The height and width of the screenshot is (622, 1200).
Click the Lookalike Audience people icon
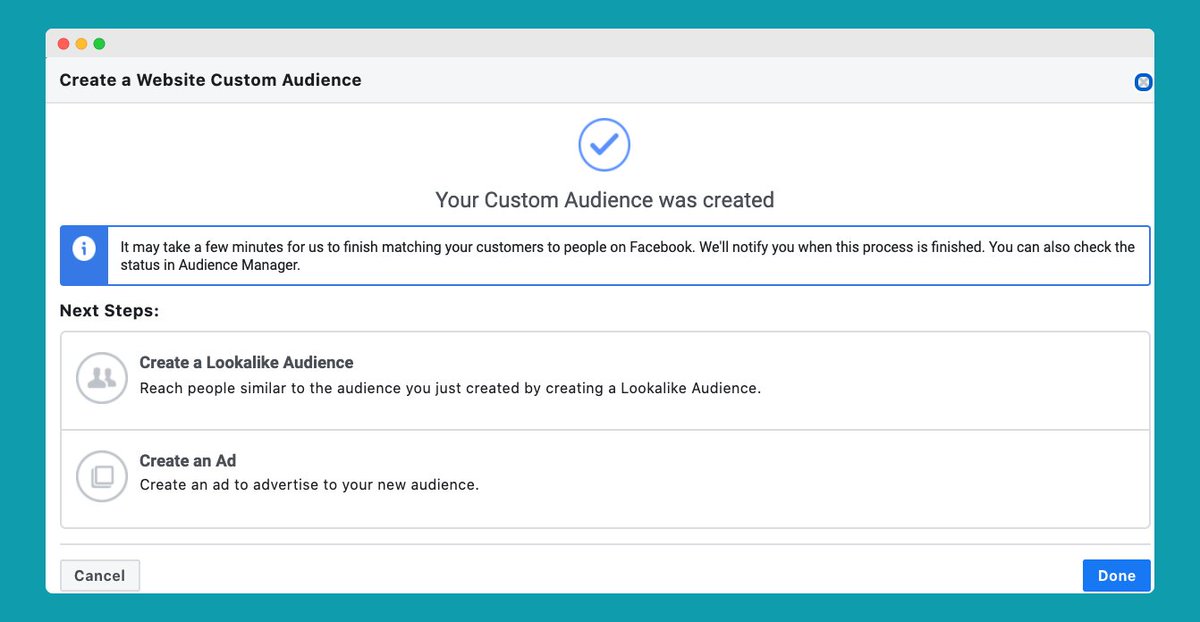[102, 378]
